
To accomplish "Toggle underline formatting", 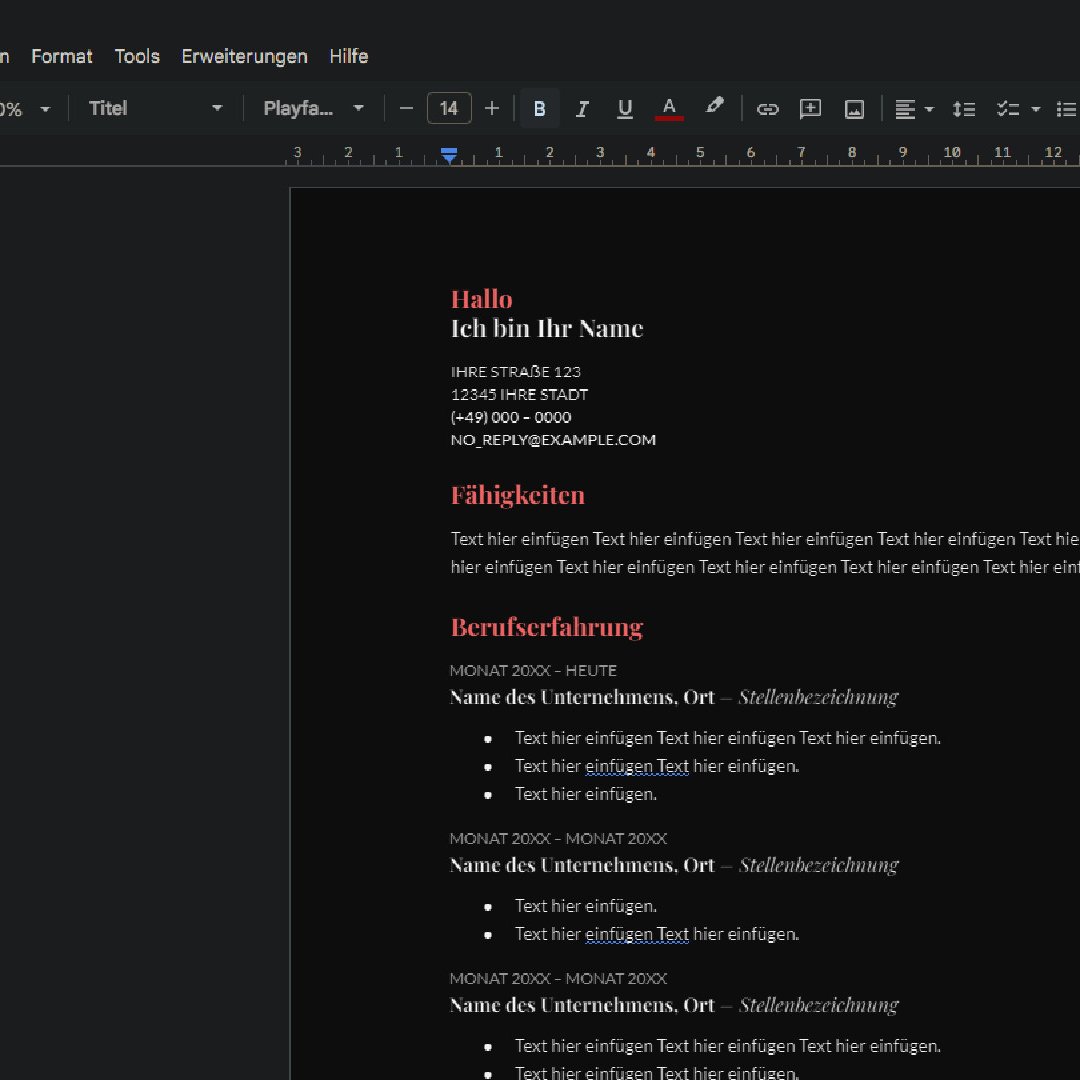I will [x=625, y=109].
